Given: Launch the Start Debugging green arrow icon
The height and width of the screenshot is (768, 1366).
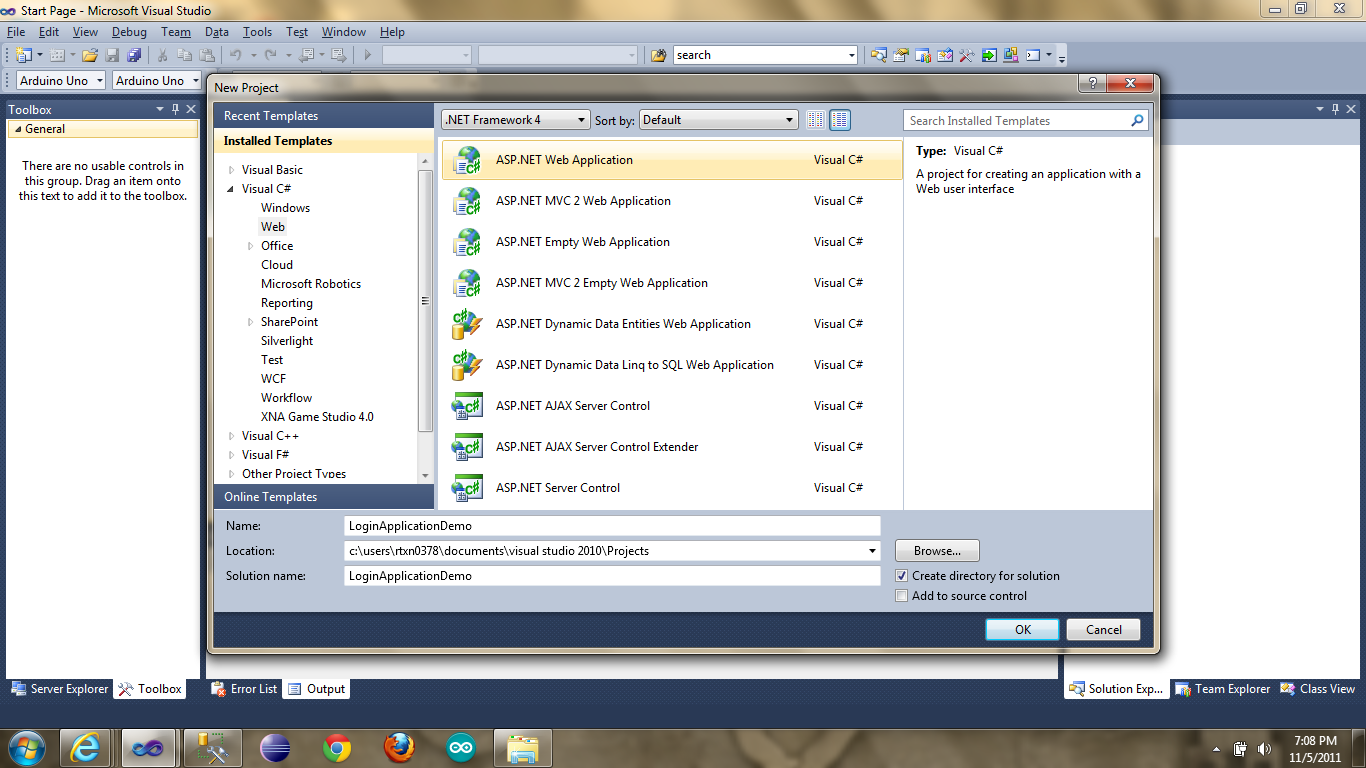Looking at the screenshot, I should (367, 55).
